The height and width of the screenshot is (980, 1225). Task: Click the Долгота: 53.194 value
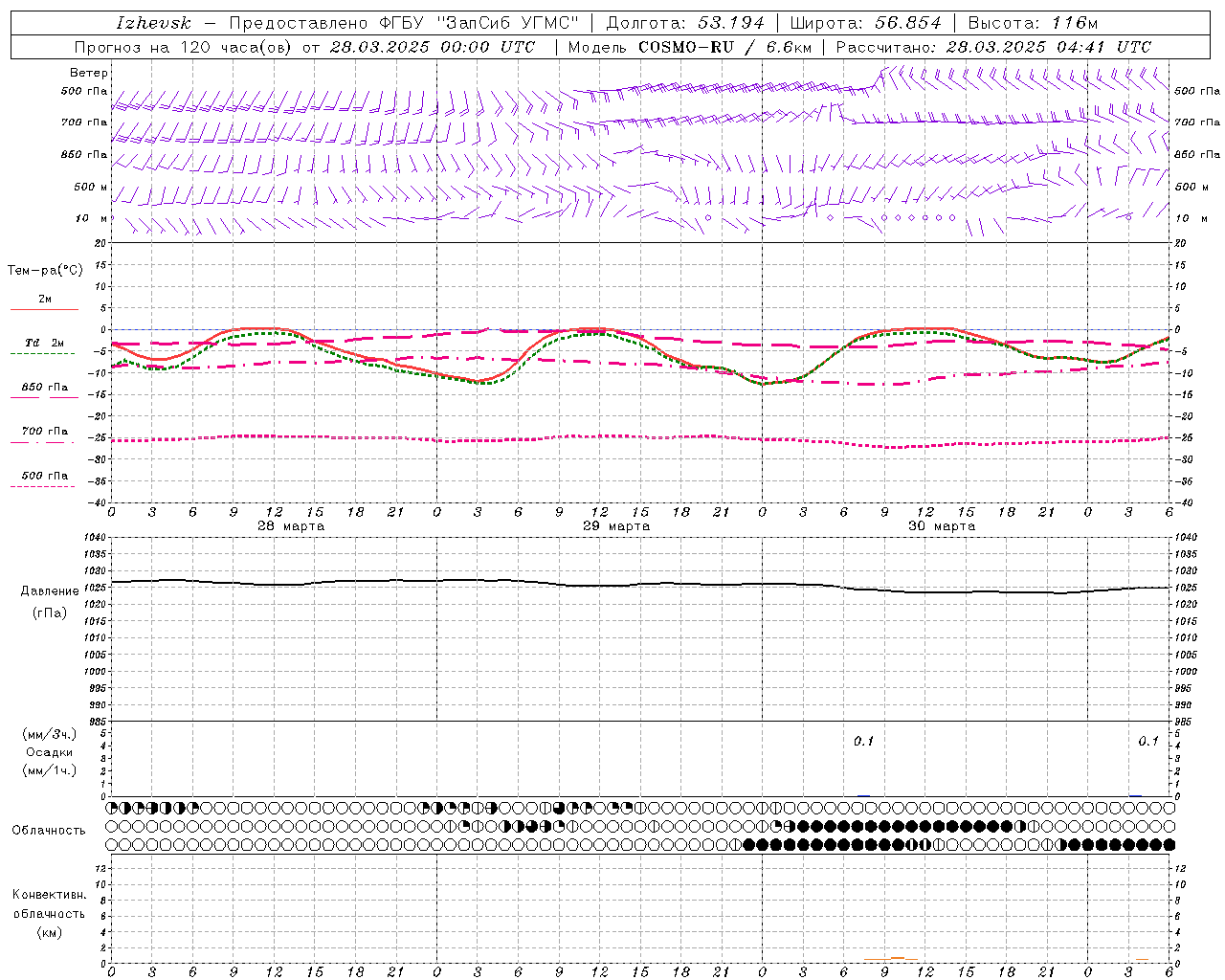685,23
